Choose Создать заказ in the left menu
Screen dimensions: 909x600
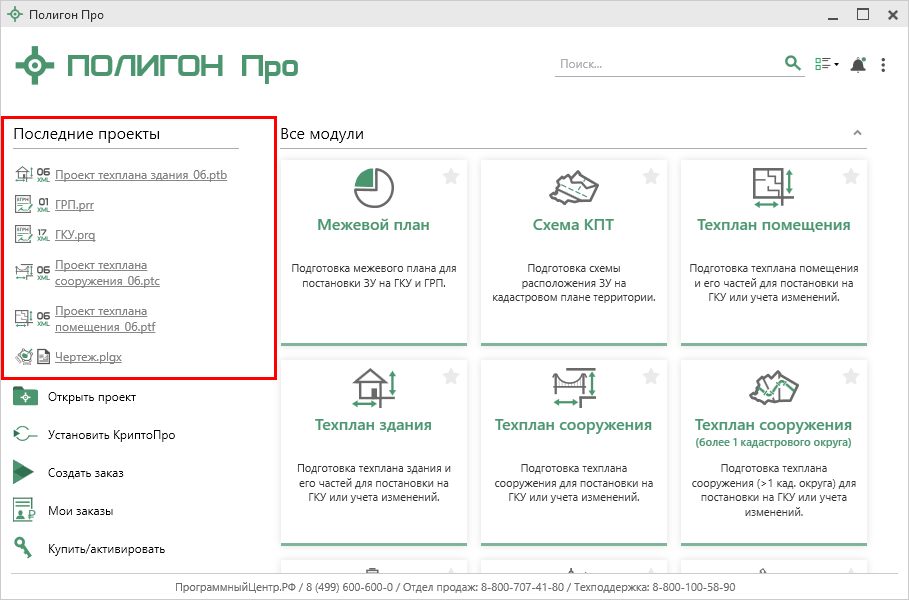(85, 473)
